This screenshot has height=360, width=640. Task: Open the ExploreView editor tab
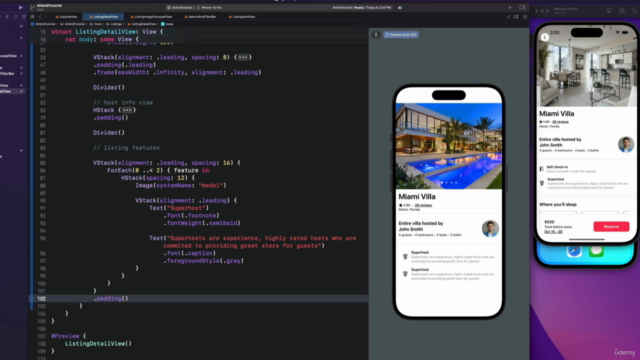[x=66, y=17]
